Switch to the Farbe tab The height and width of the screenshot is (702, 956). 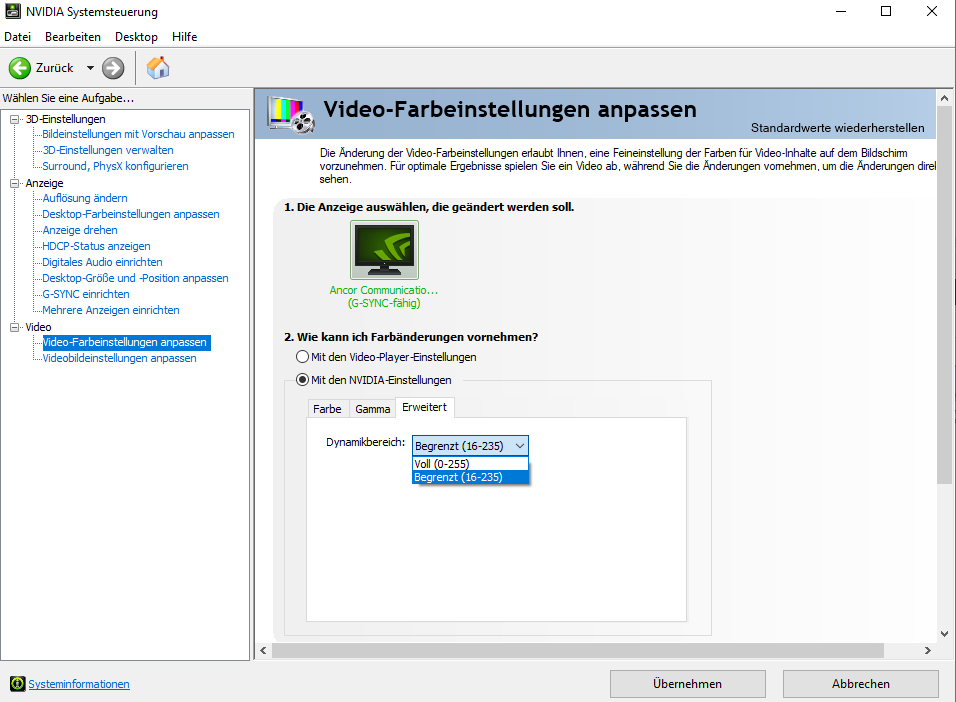pos(327,409)
